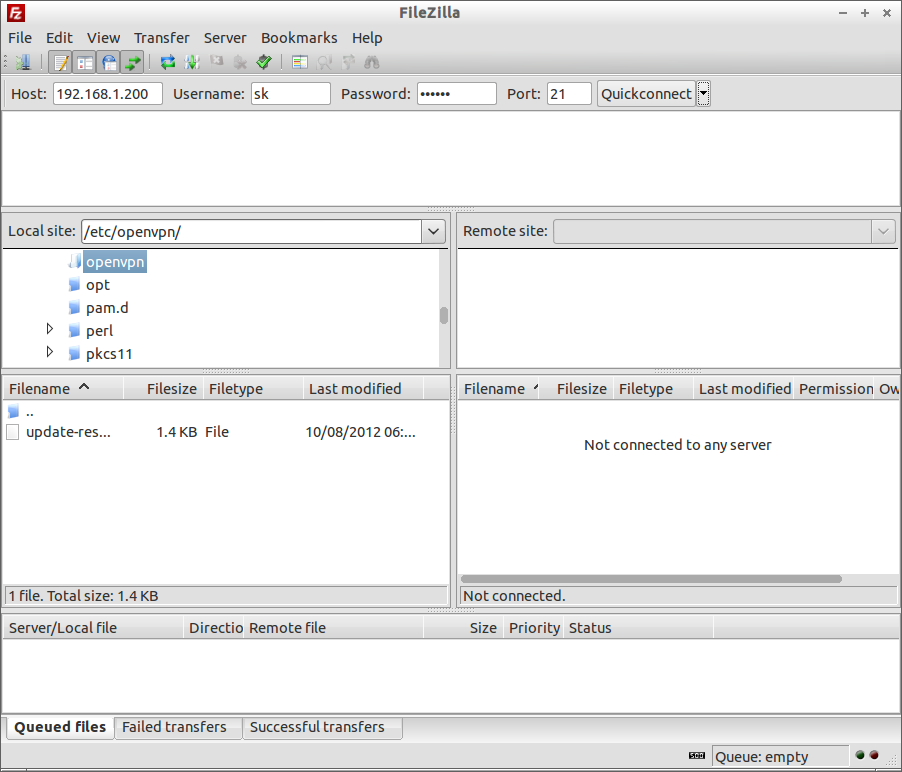
Task: Sort queue by Status column
Action: tap(639, 628)
